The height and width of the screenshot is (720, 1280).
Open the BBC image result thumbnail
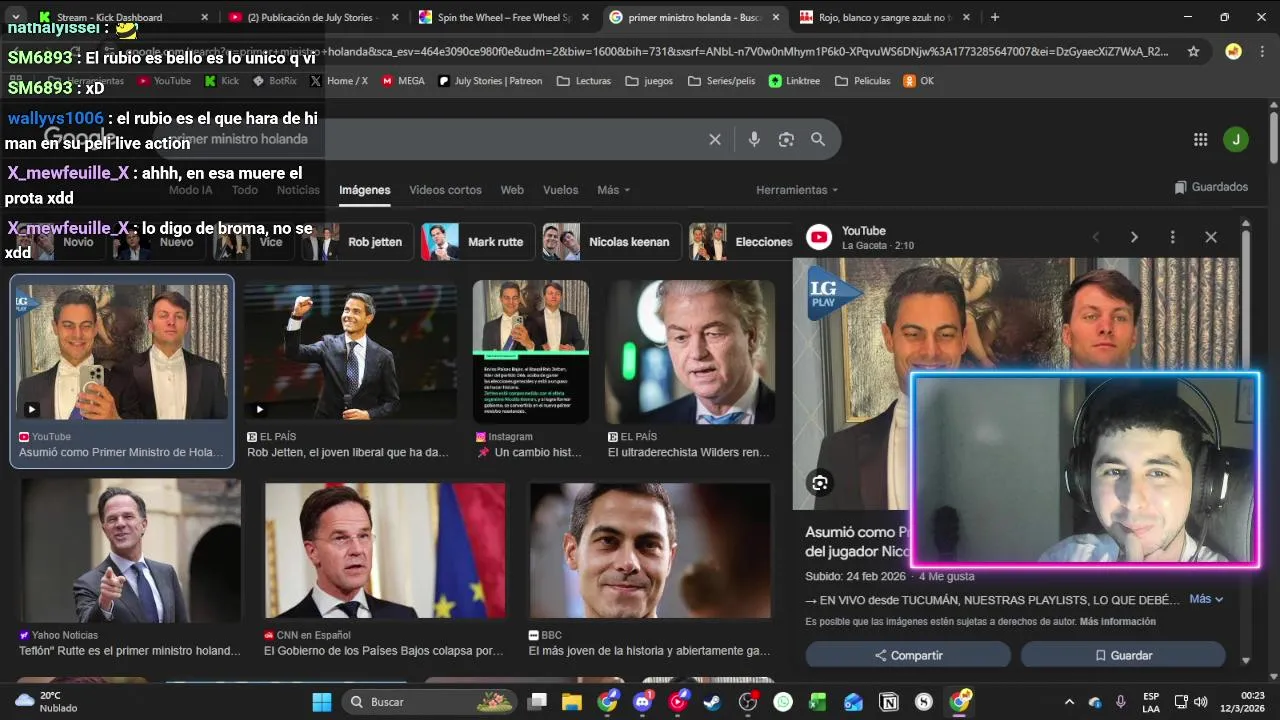(x=650, y=550)
